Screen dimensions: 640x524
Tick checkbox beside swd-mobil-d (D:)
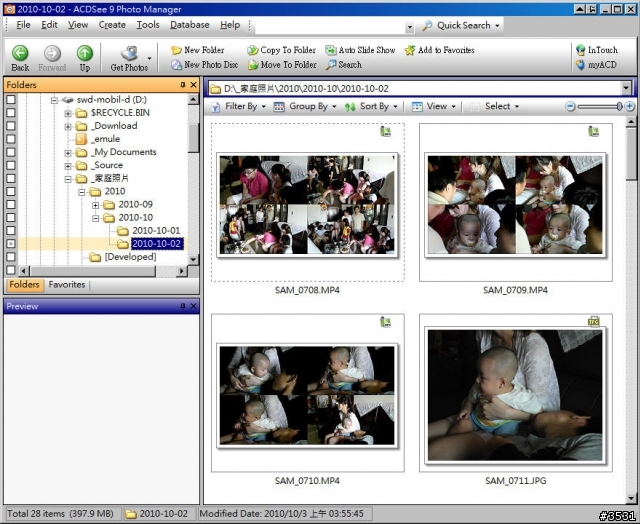(11, 99)
